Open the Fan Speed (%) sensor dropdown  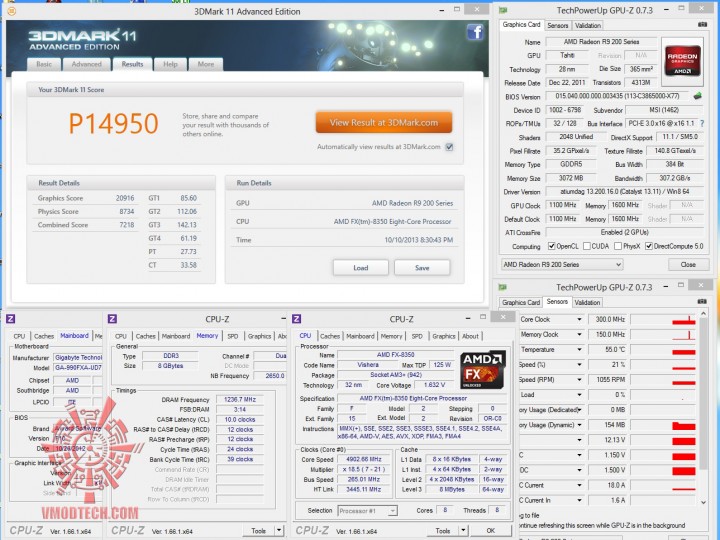[579, 365]
